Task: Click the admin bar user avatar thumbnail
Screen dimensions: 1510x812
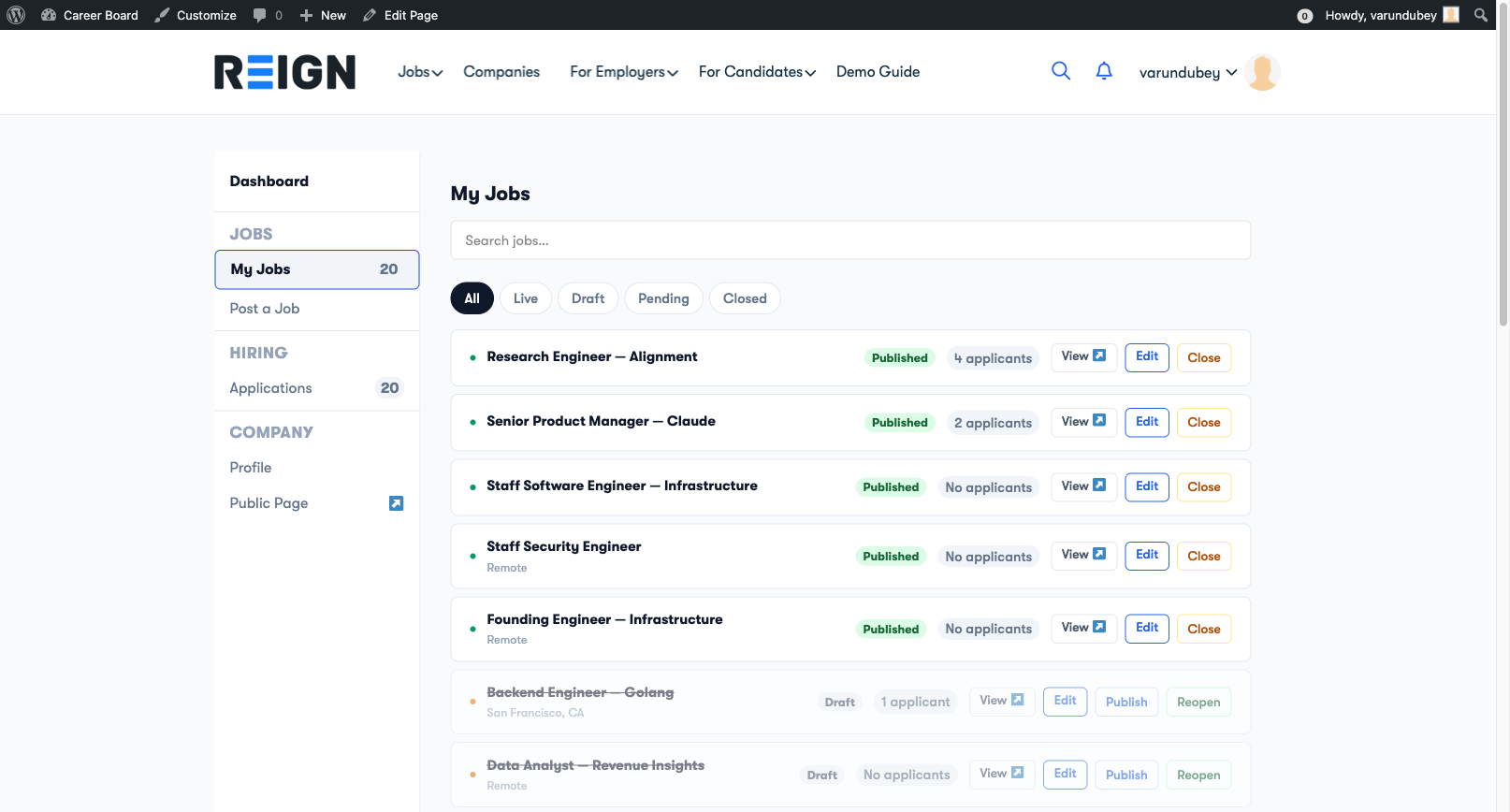Action: coord(1451,15)
